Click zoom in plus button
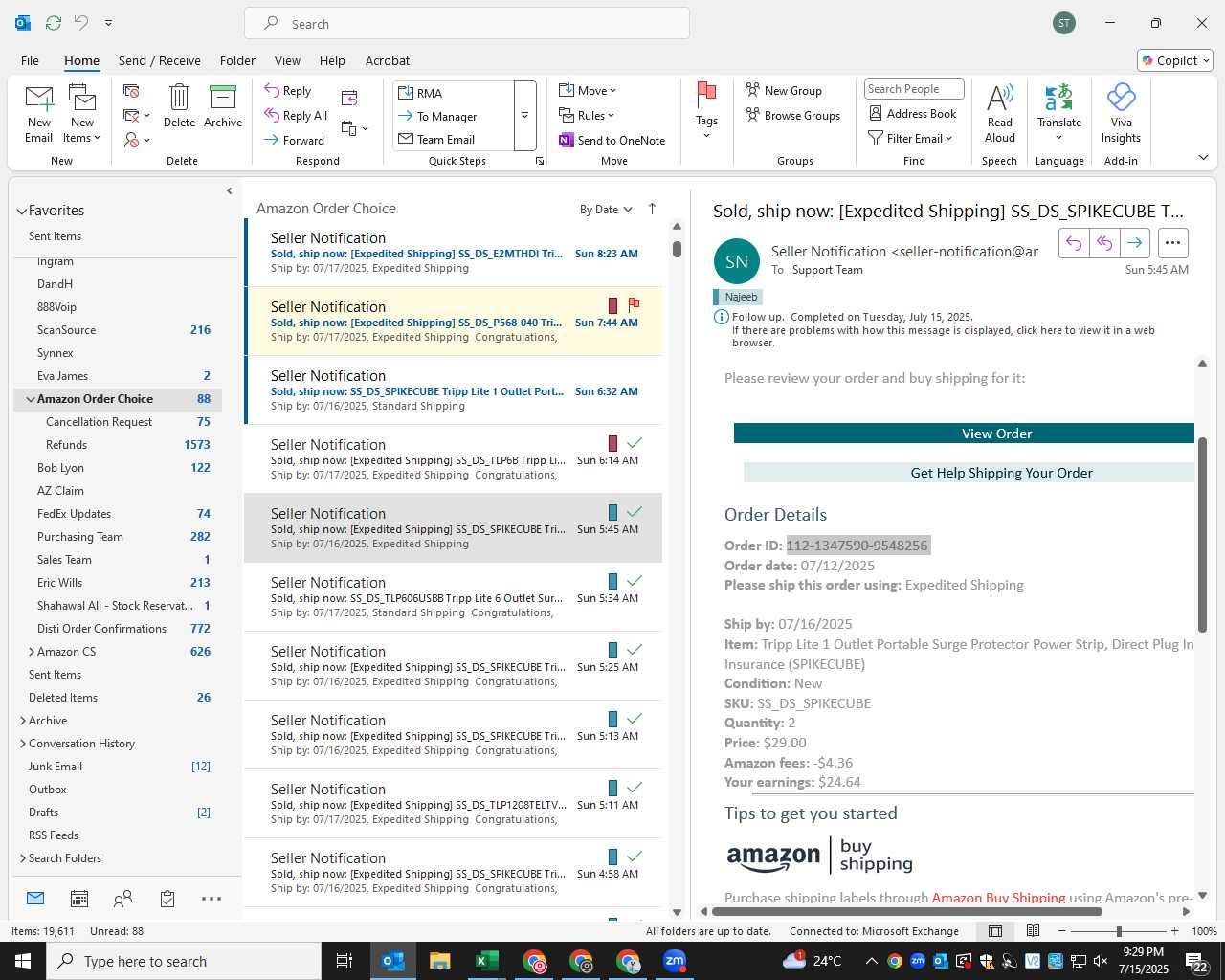The image size is (1225, 980). [1175, 931]
